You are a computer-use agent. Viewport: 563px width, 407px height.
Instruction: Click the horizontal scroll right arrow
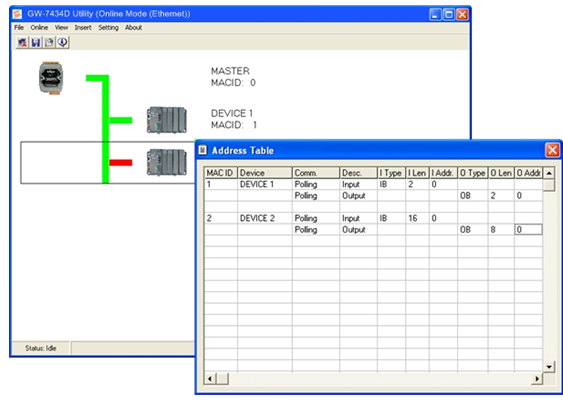[537, 379]
